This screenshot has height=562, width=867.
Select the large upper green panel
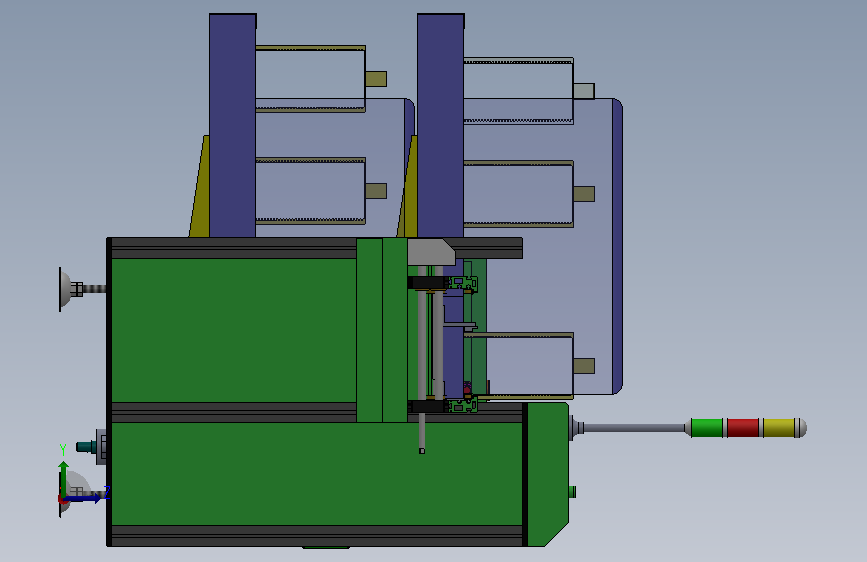tap(234, 330)
